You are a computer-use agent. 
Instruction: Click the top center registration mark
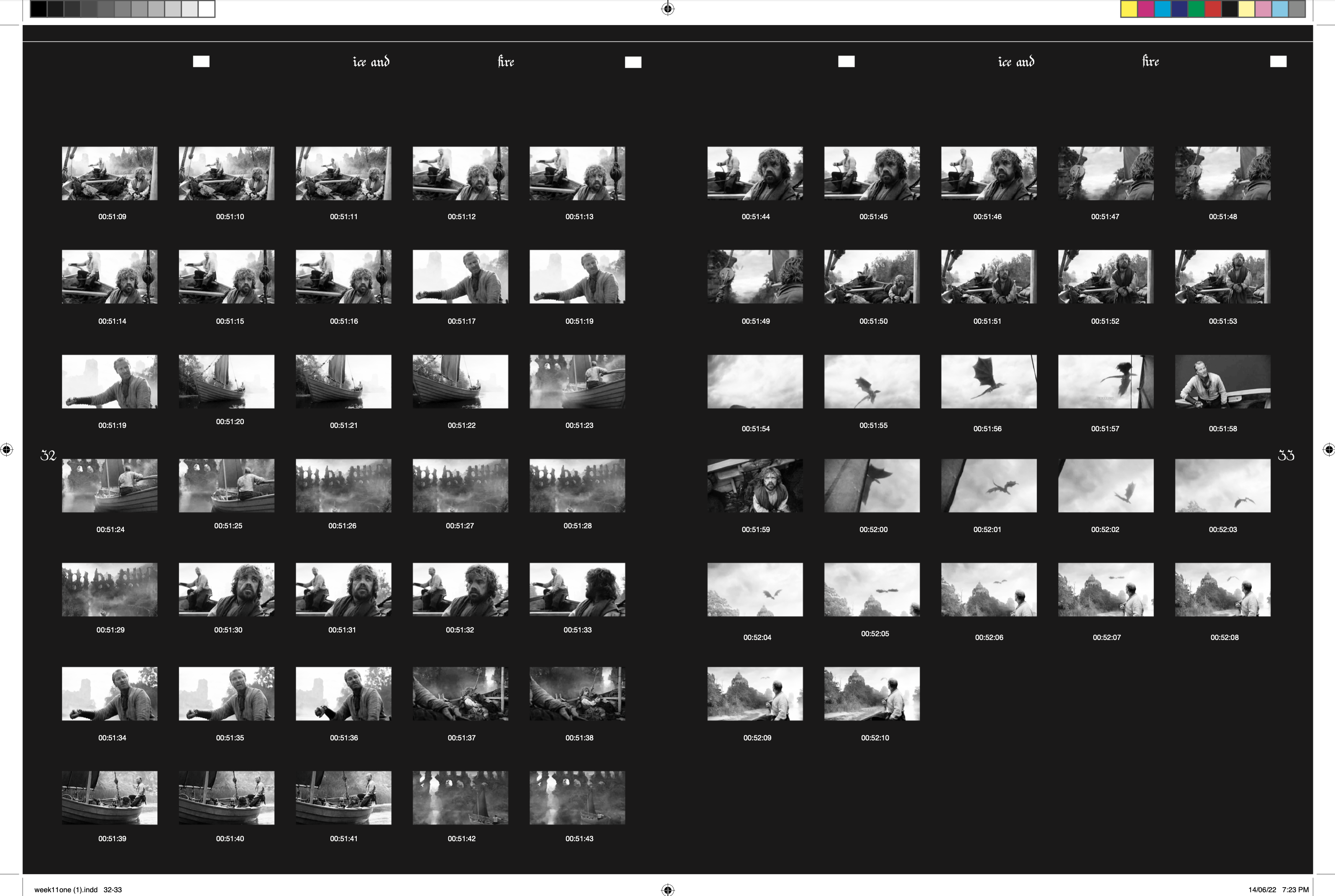[667, 8]
